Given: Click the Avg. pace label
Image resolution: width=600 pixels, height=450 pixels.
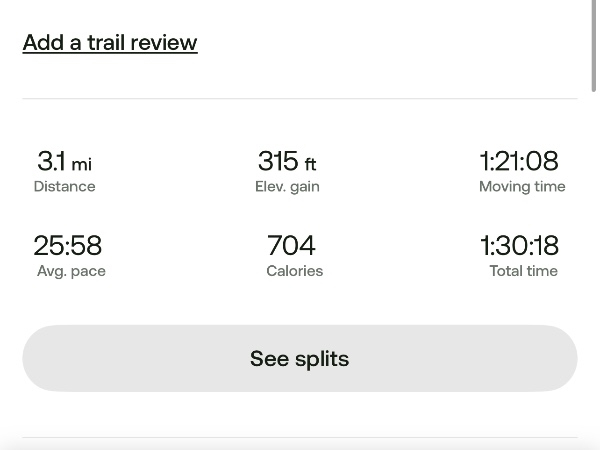Looking at the screenshot, I should pos(71,271).
